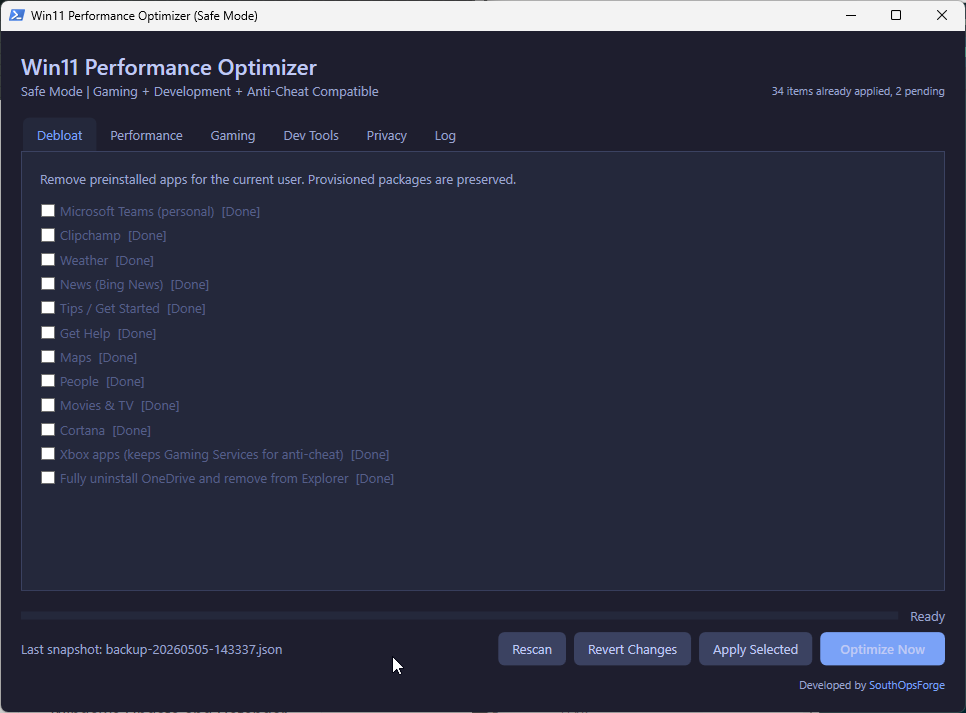
Task: Check the Weather checkbox
Action: click(47, 259)
